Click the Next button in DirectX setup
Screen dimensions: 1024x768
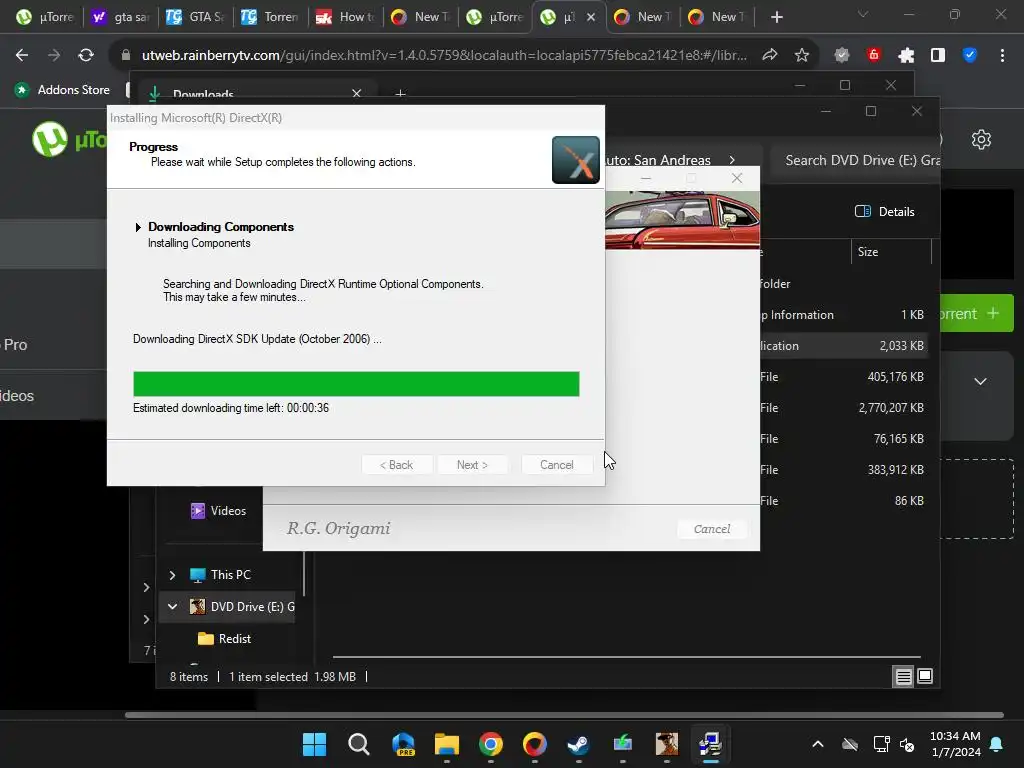click(x=472, y=465)
